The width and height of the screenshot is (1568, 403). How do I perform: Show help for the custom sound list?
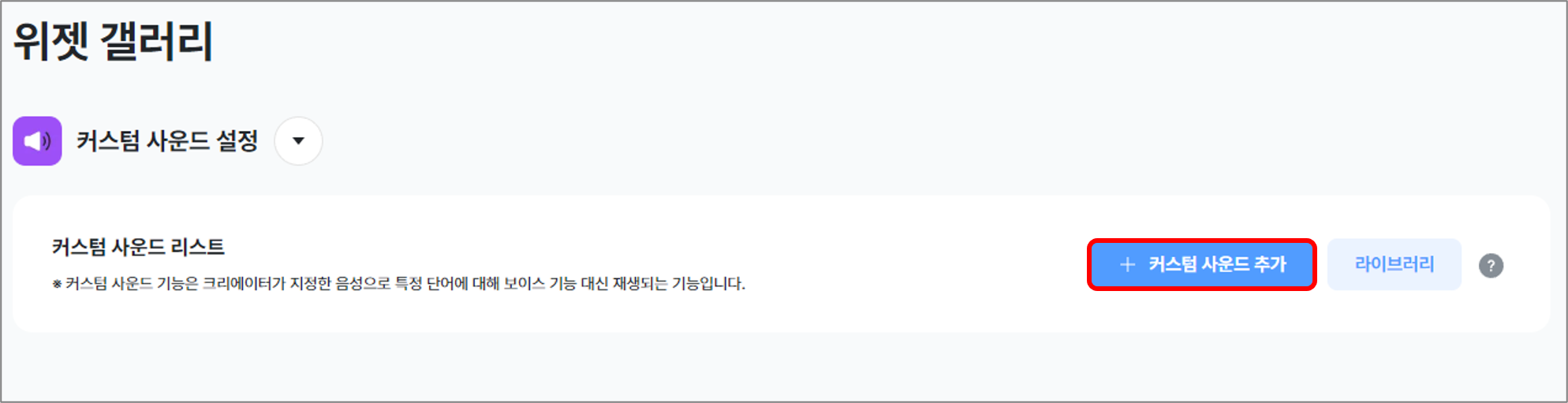[x=1490, y=266]
